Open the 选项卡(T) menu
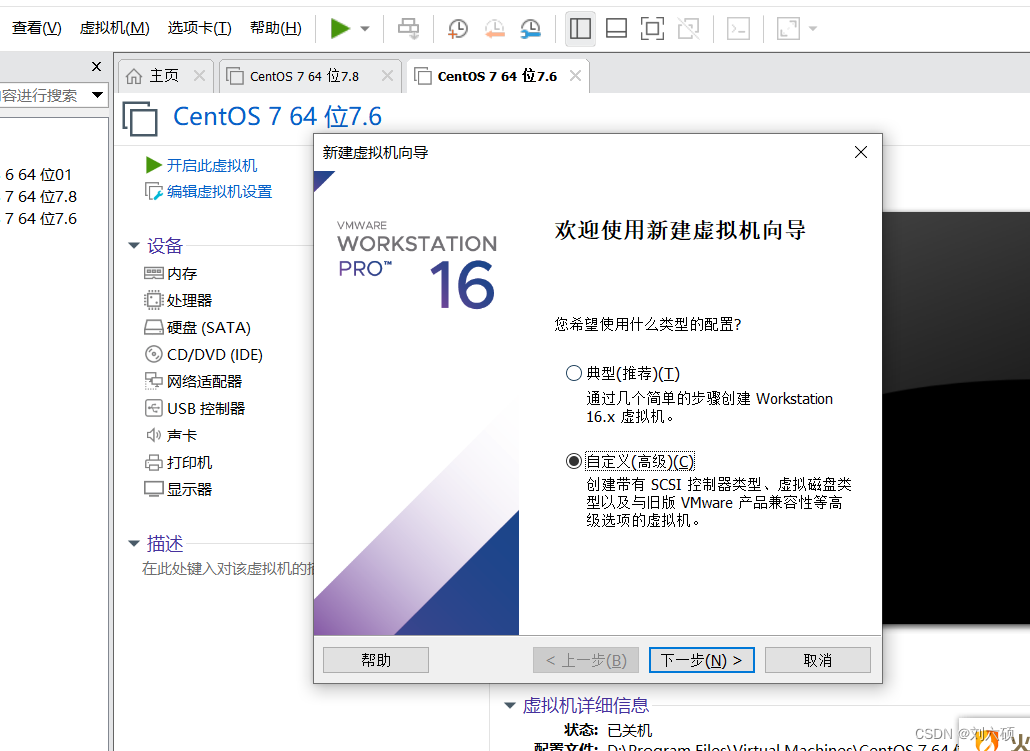This screenshot has height=751, width=1030. pyautogui.click(x=200, y=28)
